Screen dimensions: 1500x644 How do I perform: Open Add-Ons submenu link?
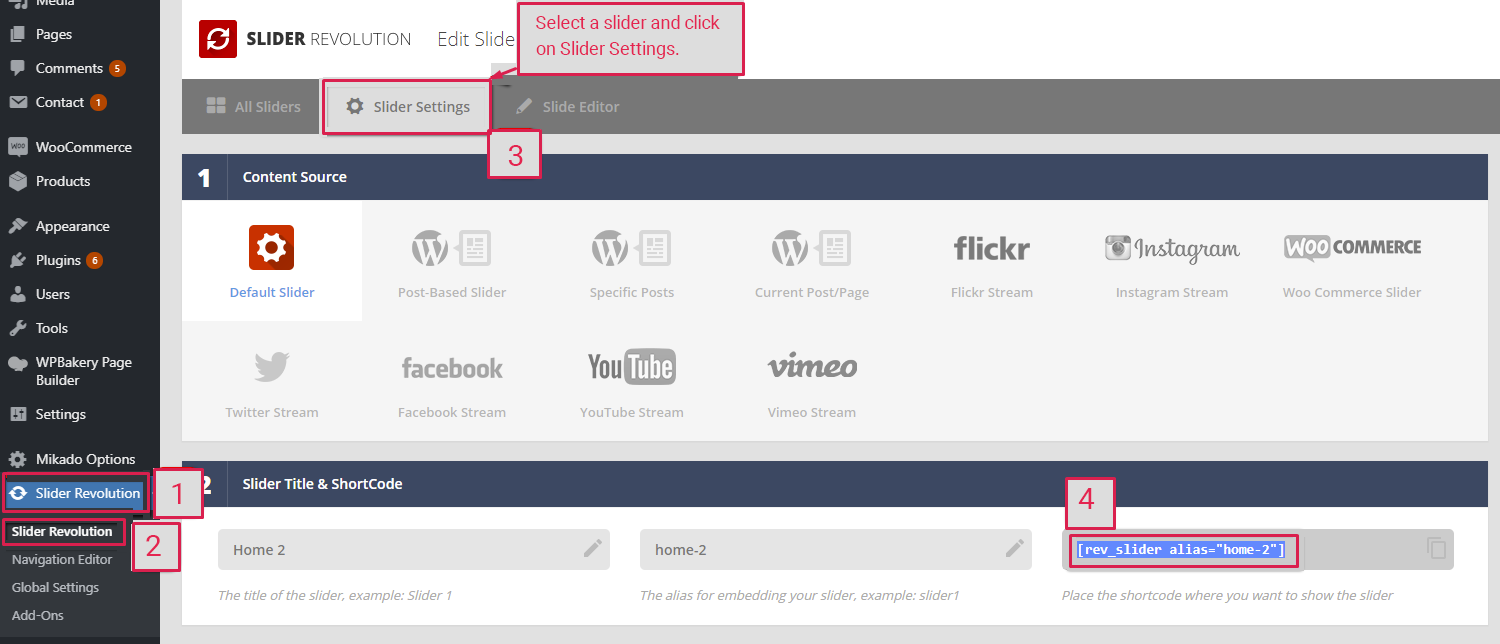pyautogui.click(x=38, y=615)
